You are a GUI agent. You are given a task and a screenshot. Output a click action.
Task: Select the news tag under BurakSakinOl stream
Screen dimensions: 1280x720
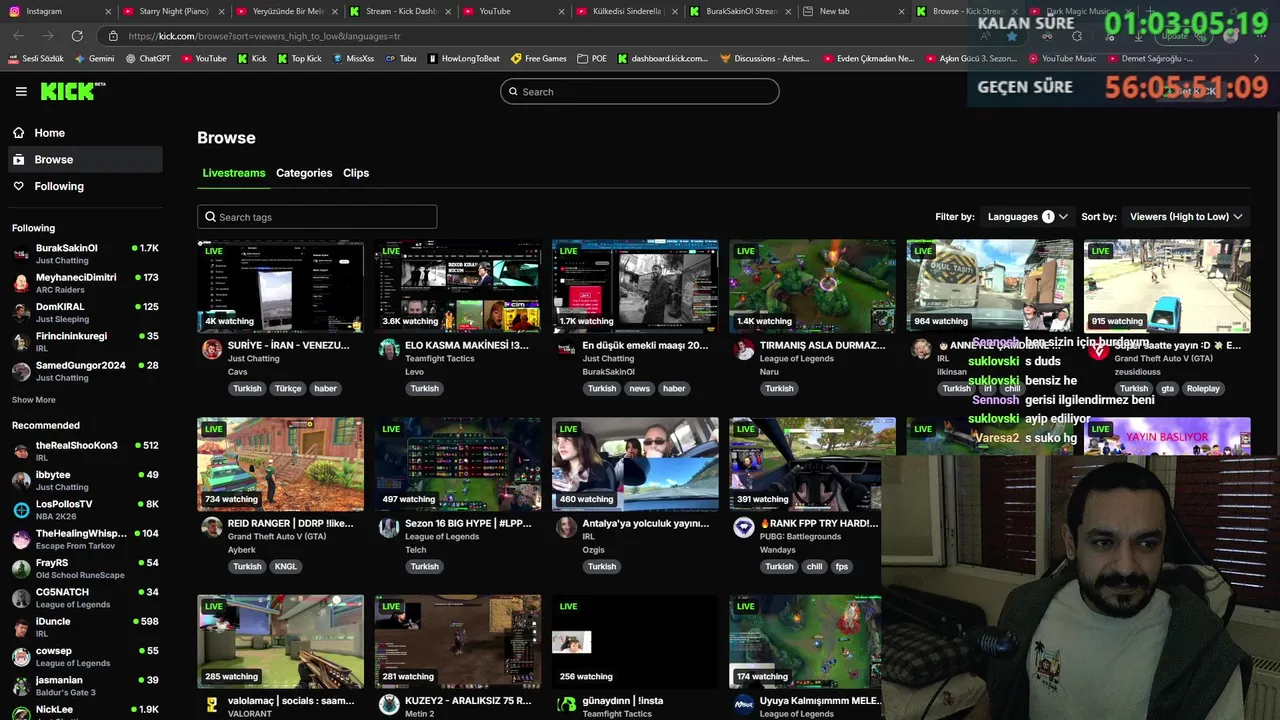pos(640,388)
